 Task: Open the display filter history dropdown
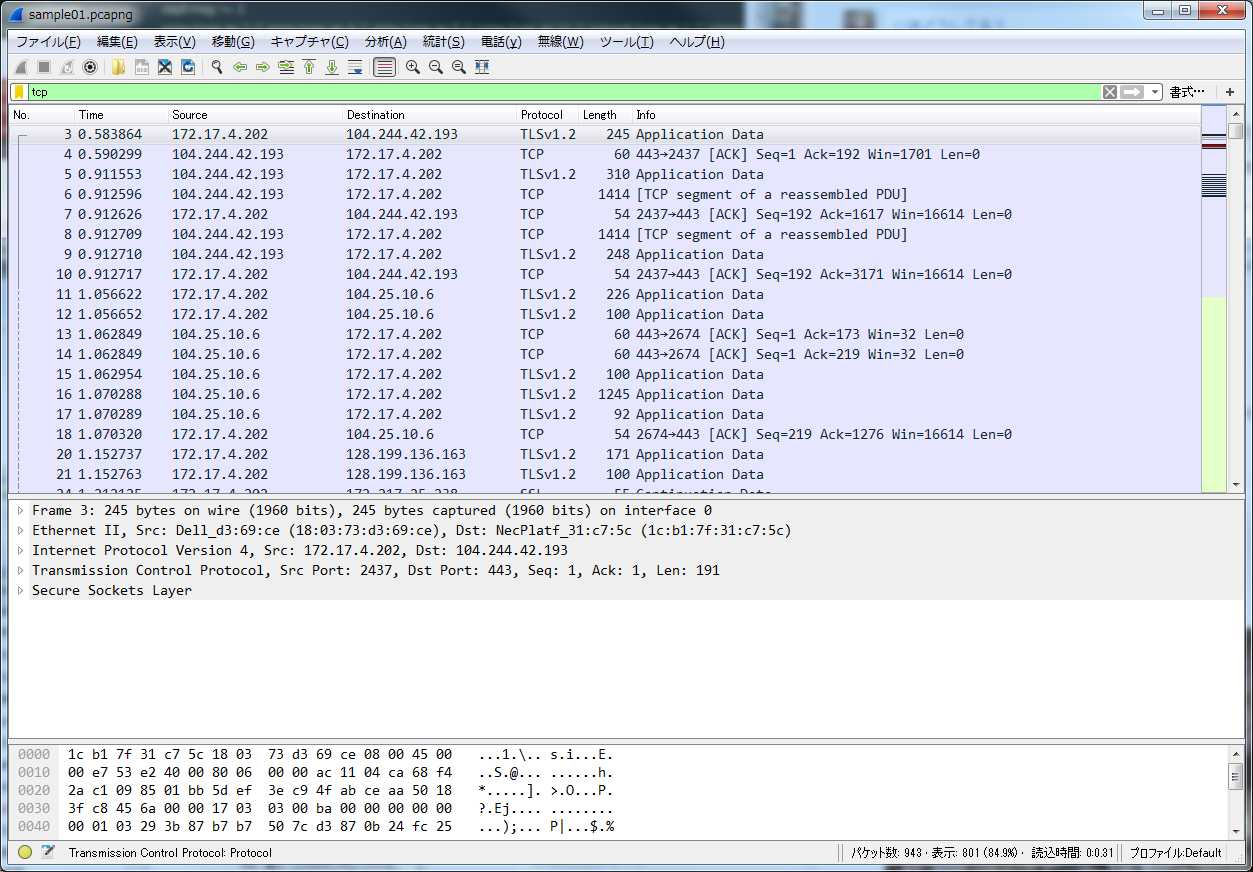[1155, 92]
